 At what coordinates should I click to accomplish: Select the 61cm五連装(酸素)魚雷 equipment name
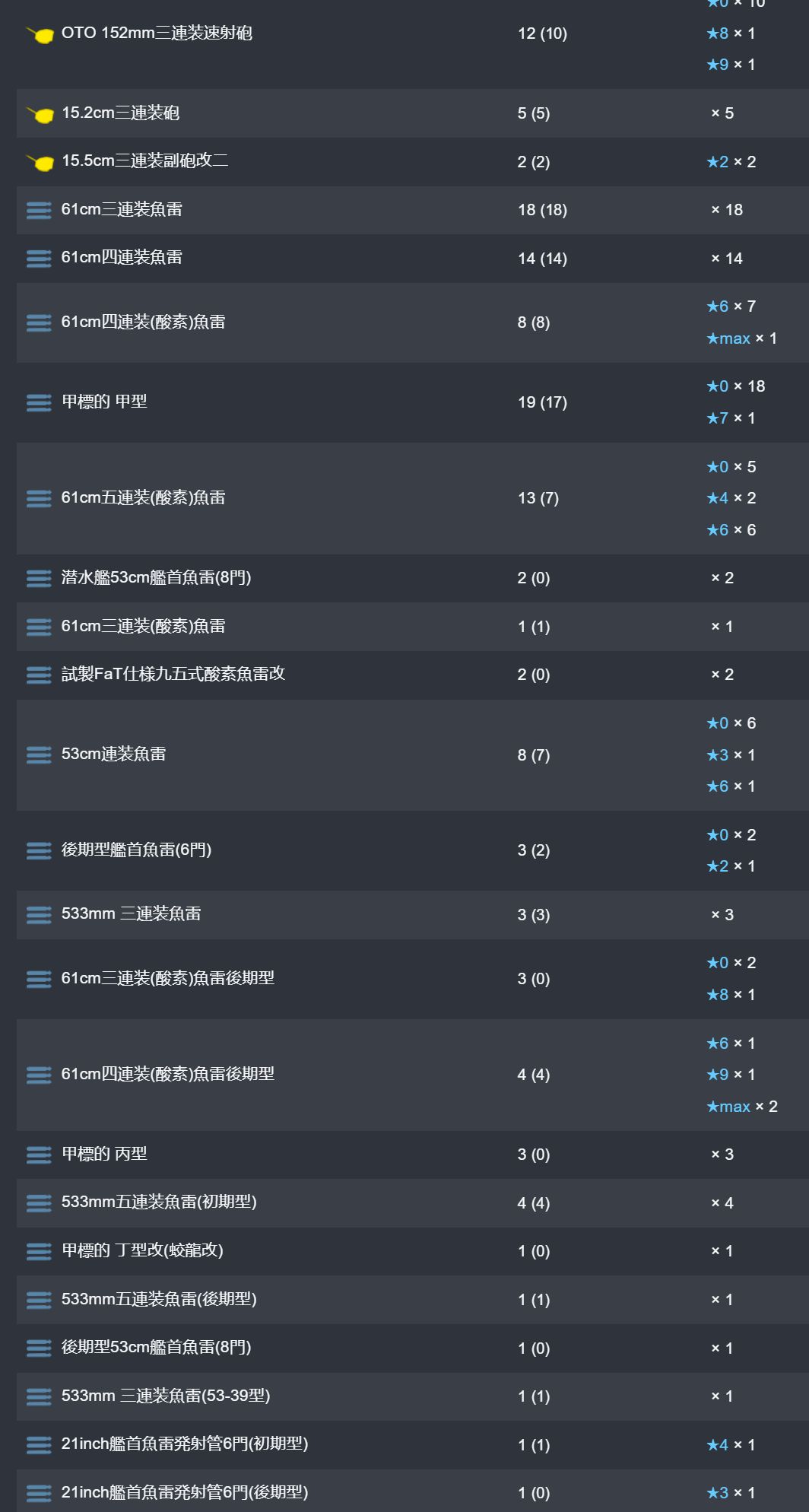[x=143, y=497]
